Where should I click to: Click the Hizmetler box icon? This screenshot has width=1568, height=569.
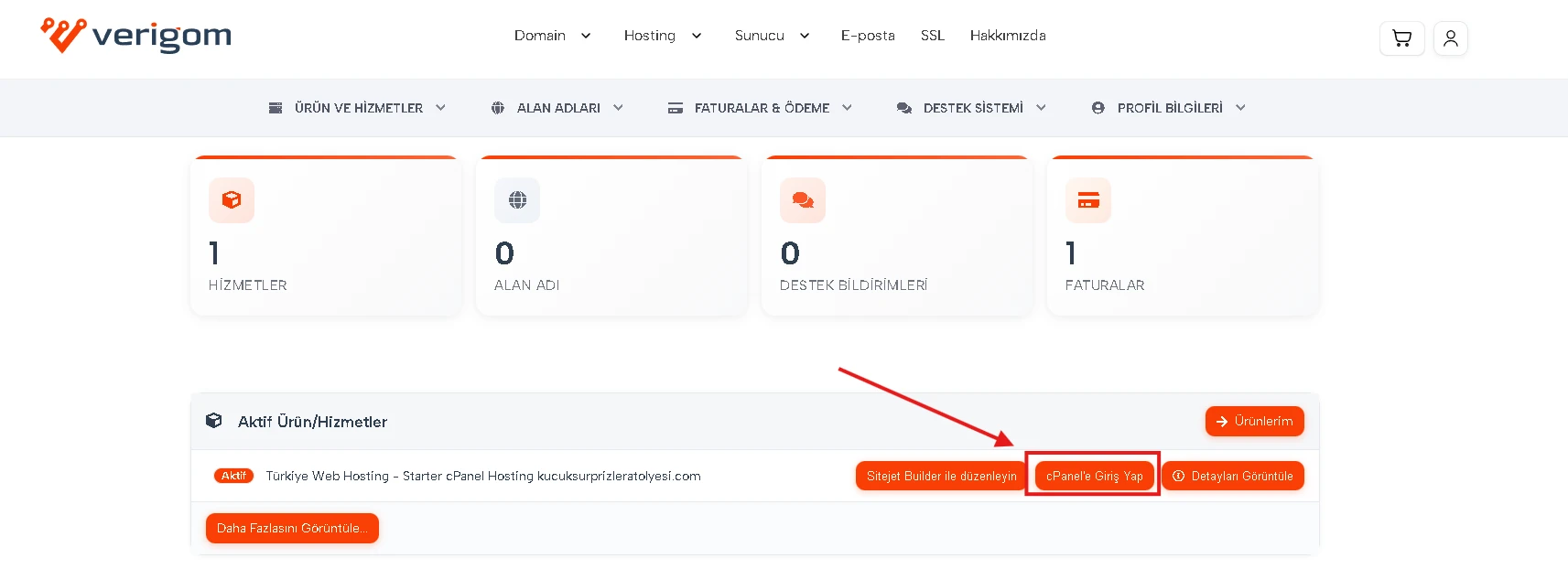pyautogui.click(x=232, y=200)
